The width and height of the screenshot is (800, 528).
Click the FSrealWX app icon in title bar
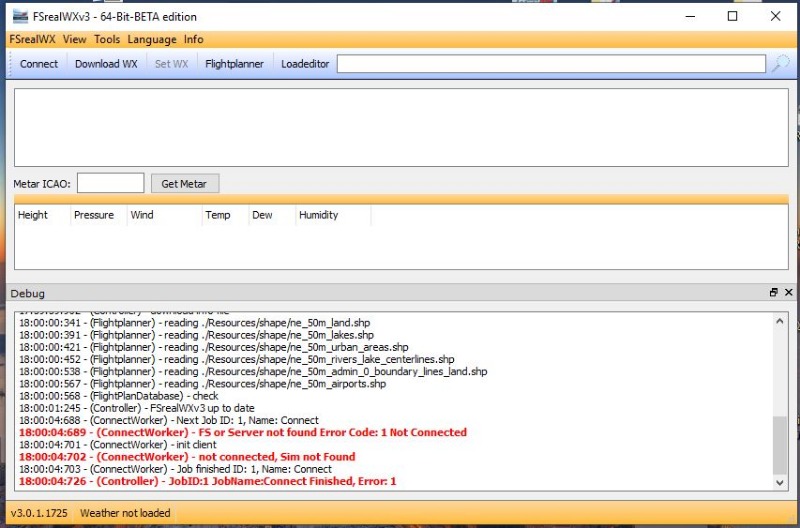tap(20, 16)
